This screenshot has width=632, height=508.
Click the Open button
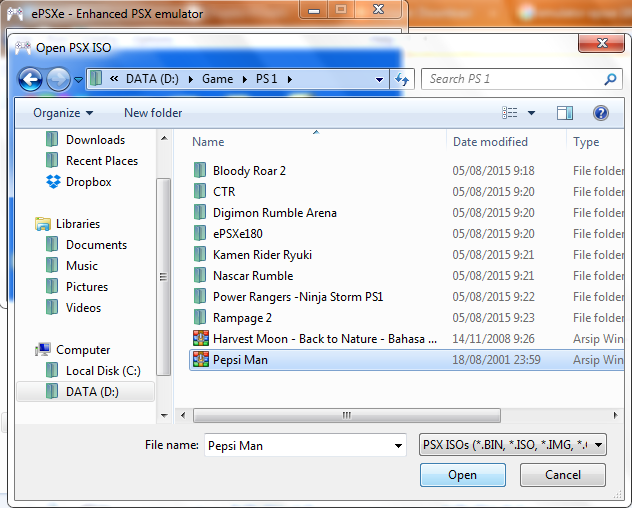click(463, 475)
